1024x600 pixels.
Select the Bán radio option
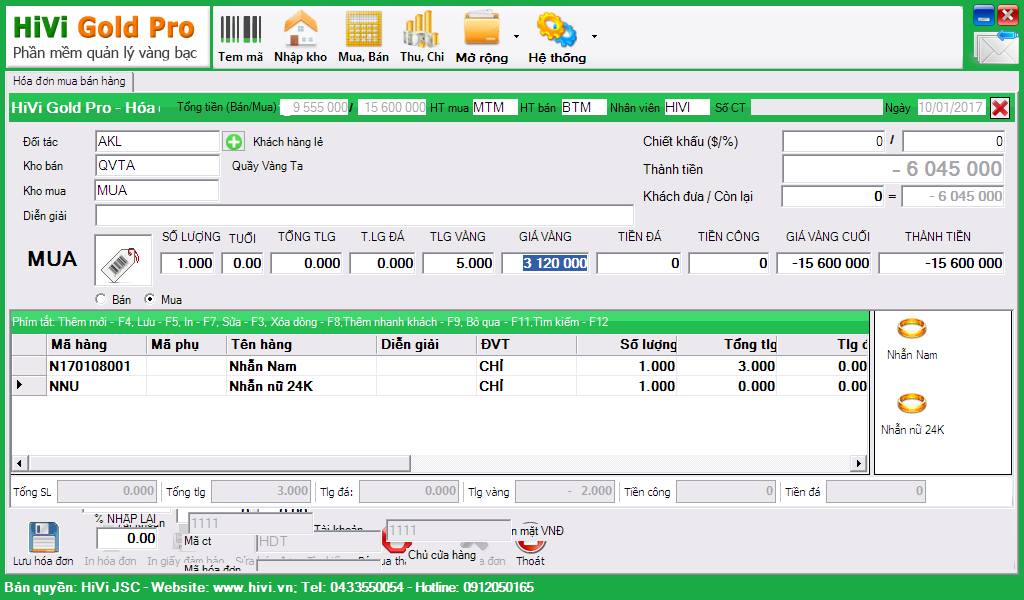click(x=101, y=299)
